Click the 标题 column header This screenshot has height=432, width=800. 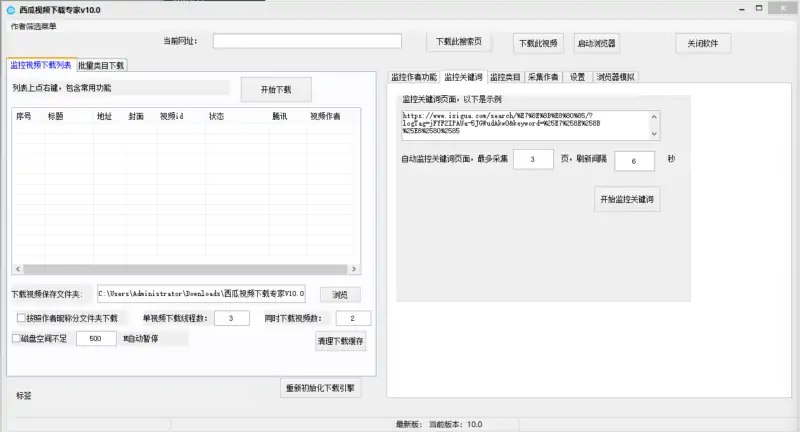(69, 116)
